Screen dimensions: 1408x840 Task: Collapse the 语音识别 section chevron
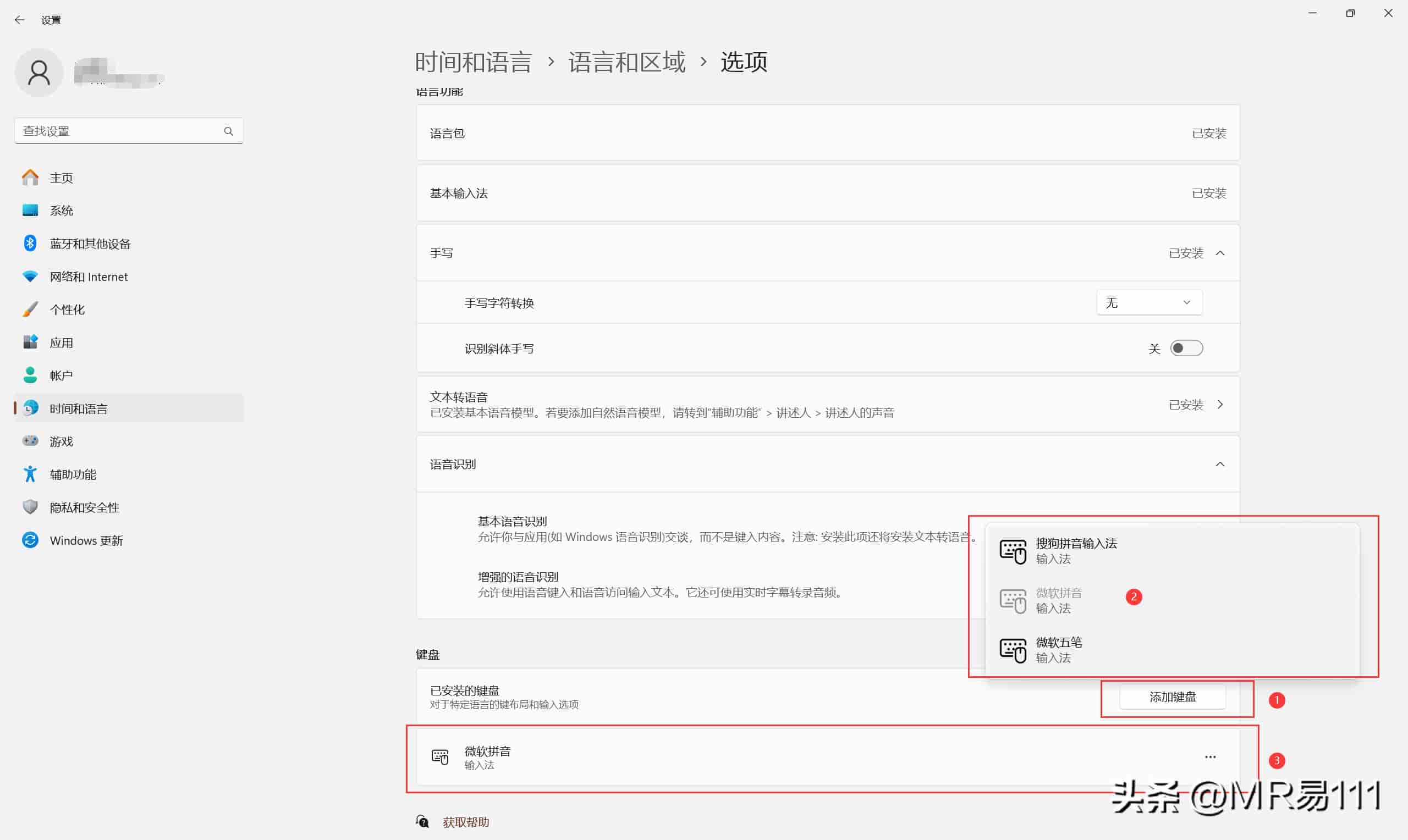(1219, 464)
